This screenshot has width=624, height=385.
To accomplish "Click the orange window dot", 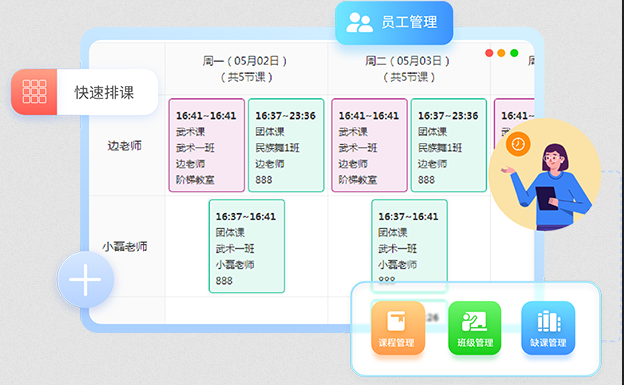I will (501, 53).
